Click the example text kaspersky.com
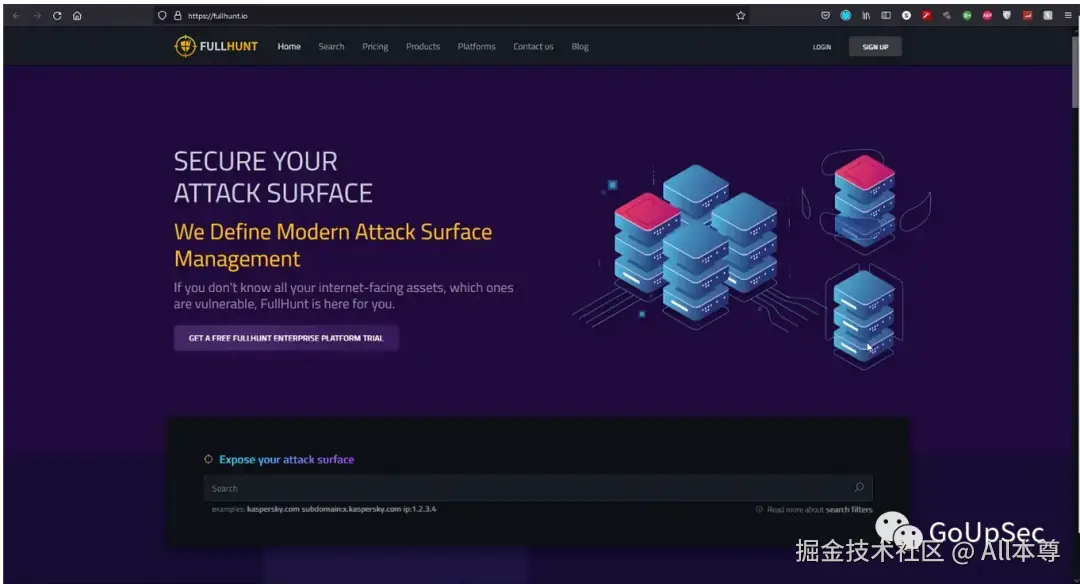 (x=273, y=509)
